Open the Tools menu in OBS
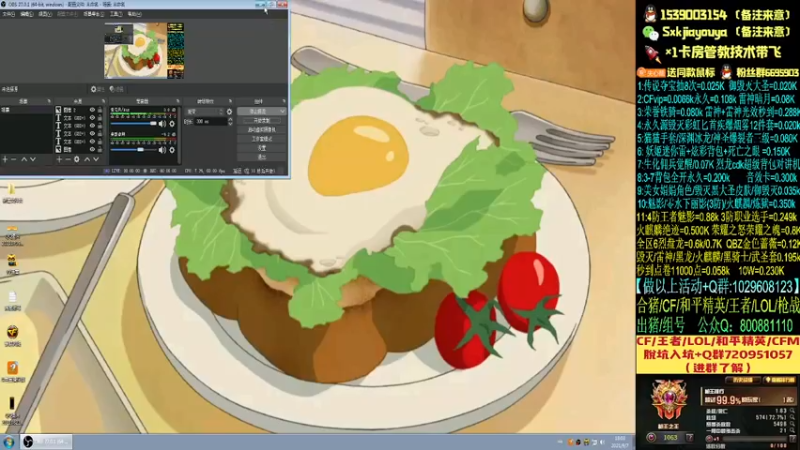The image size is (800, 450). (x=116, y=14)
